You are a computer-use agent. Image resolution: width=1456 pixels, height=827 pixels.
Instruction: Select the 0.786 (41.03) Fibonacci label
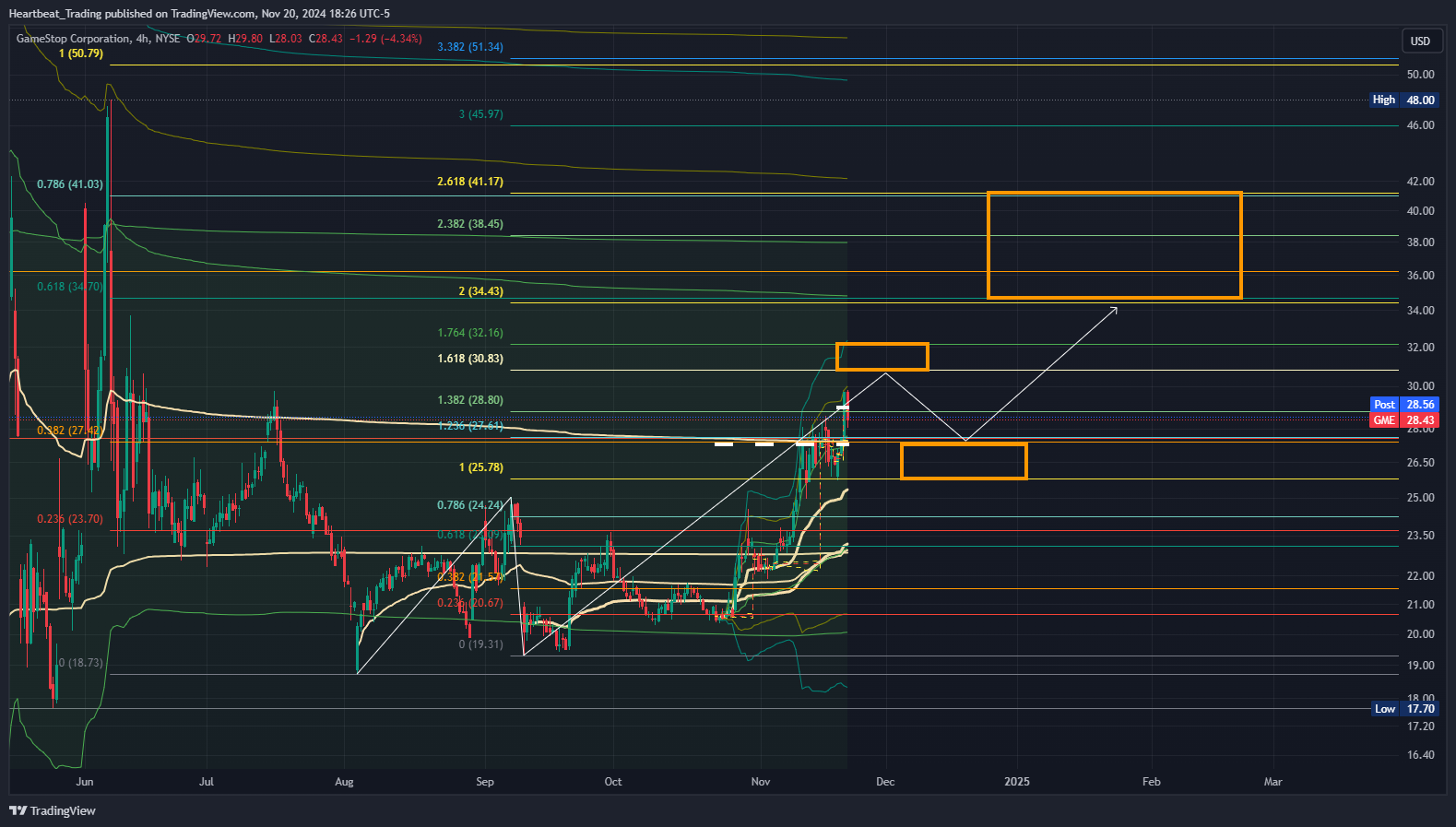(x=70, y=184)
